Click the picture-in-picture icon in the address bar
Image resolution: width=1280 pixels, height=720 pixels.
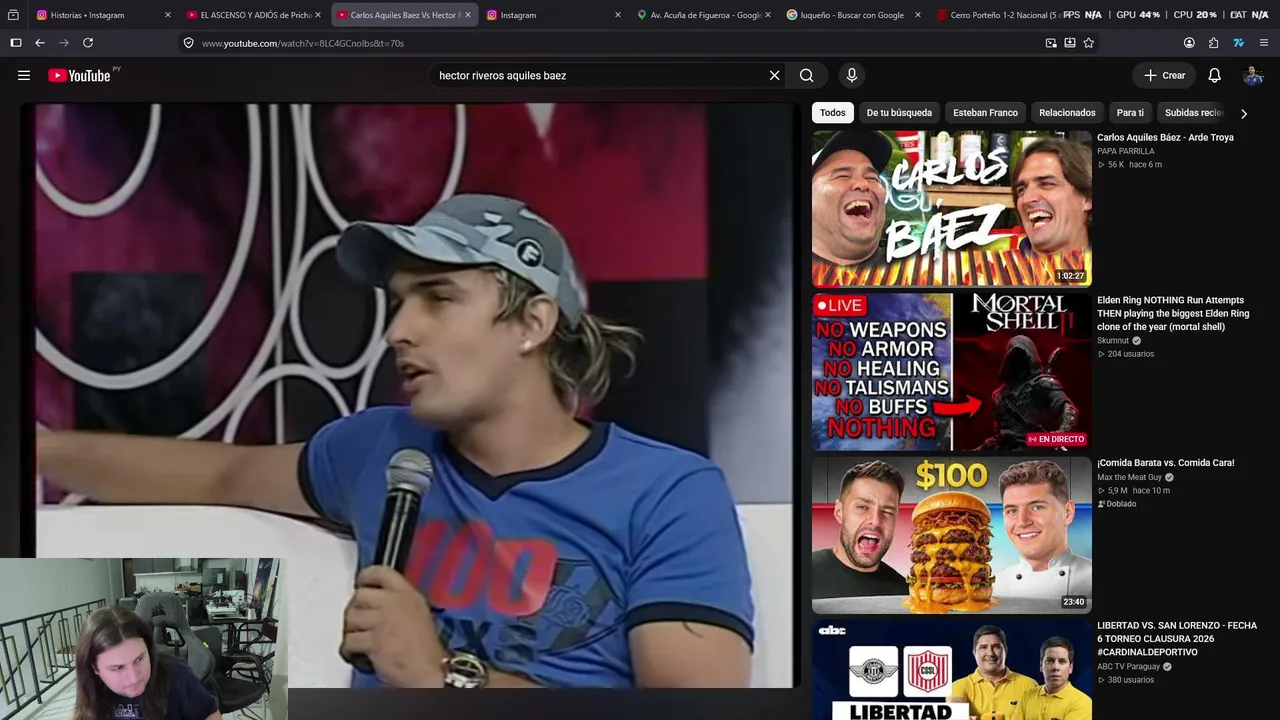(x=1051, y=43)
